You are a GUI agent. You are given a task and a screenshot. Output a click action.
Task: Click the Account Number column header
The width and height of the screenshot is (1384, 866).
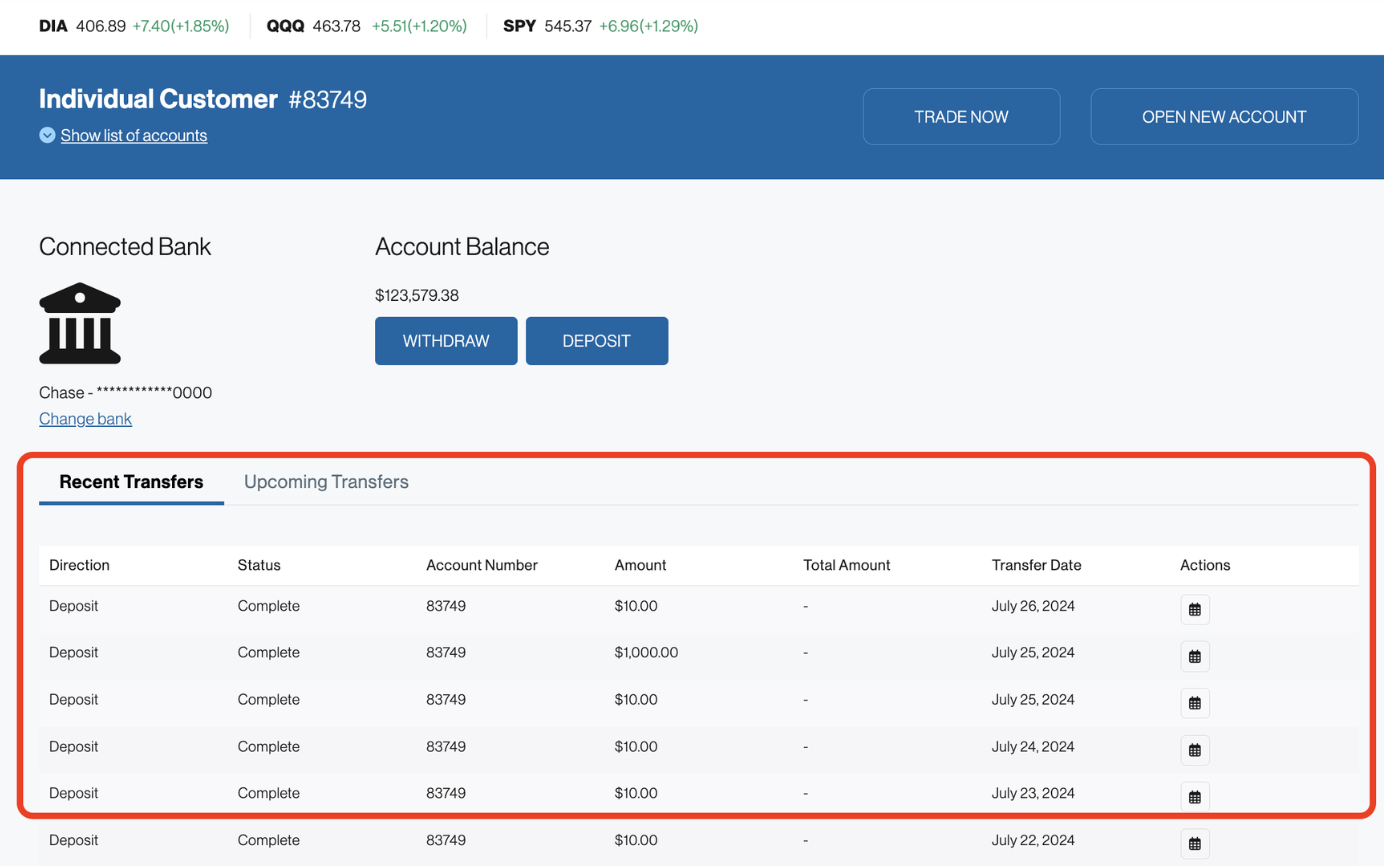pos(482,565)
